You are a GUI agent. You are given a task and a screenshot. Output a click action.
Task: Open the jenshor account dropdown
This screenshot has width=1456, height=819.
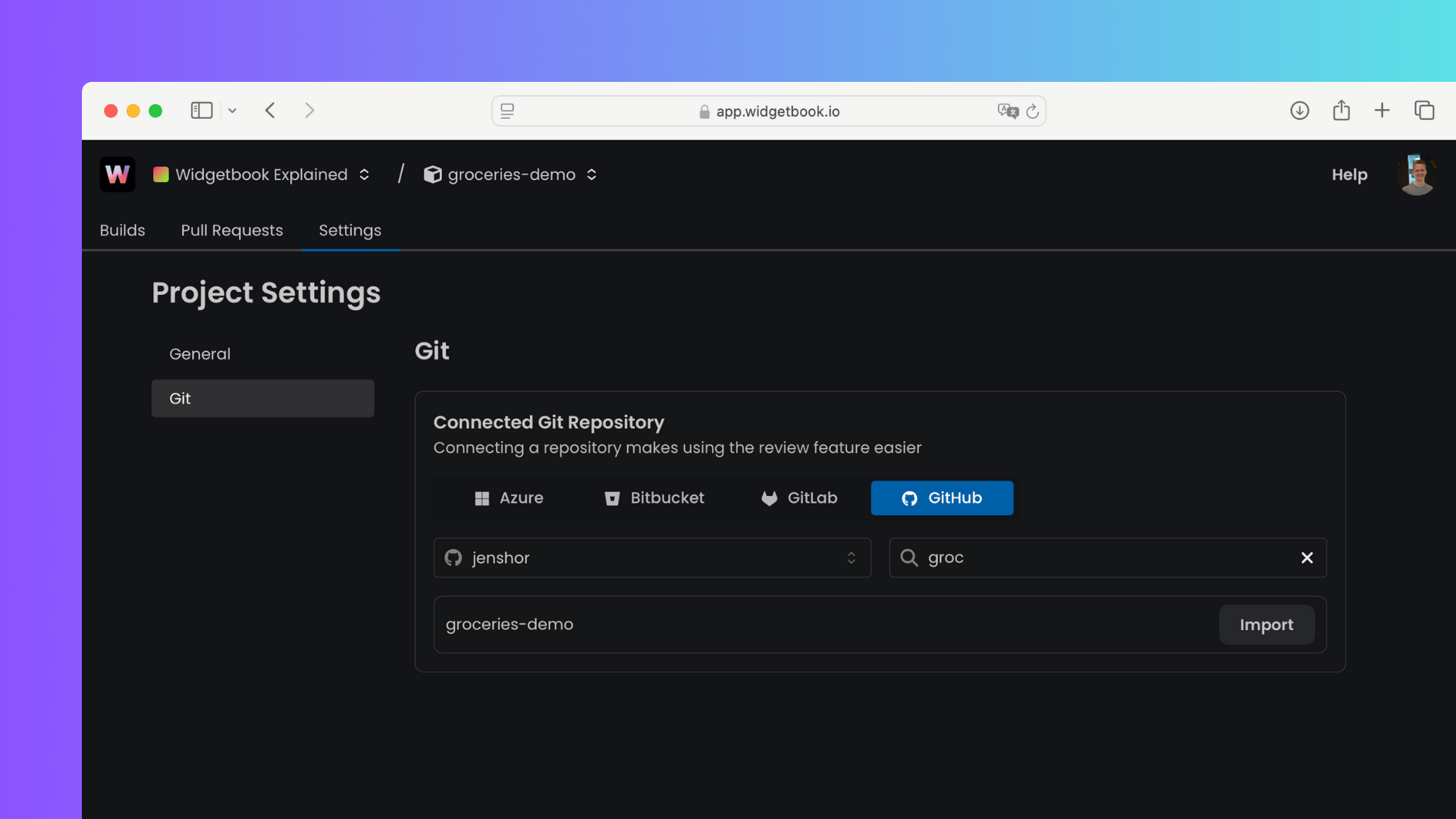coord(651,558)
